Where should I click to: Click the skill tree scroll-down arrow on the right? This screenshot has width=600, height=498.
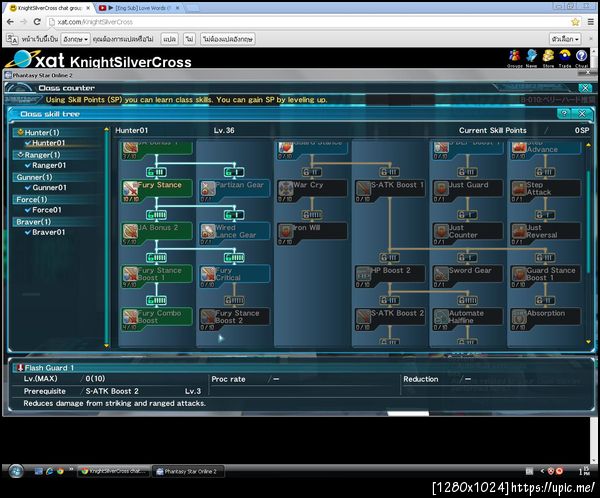(589, 342)
